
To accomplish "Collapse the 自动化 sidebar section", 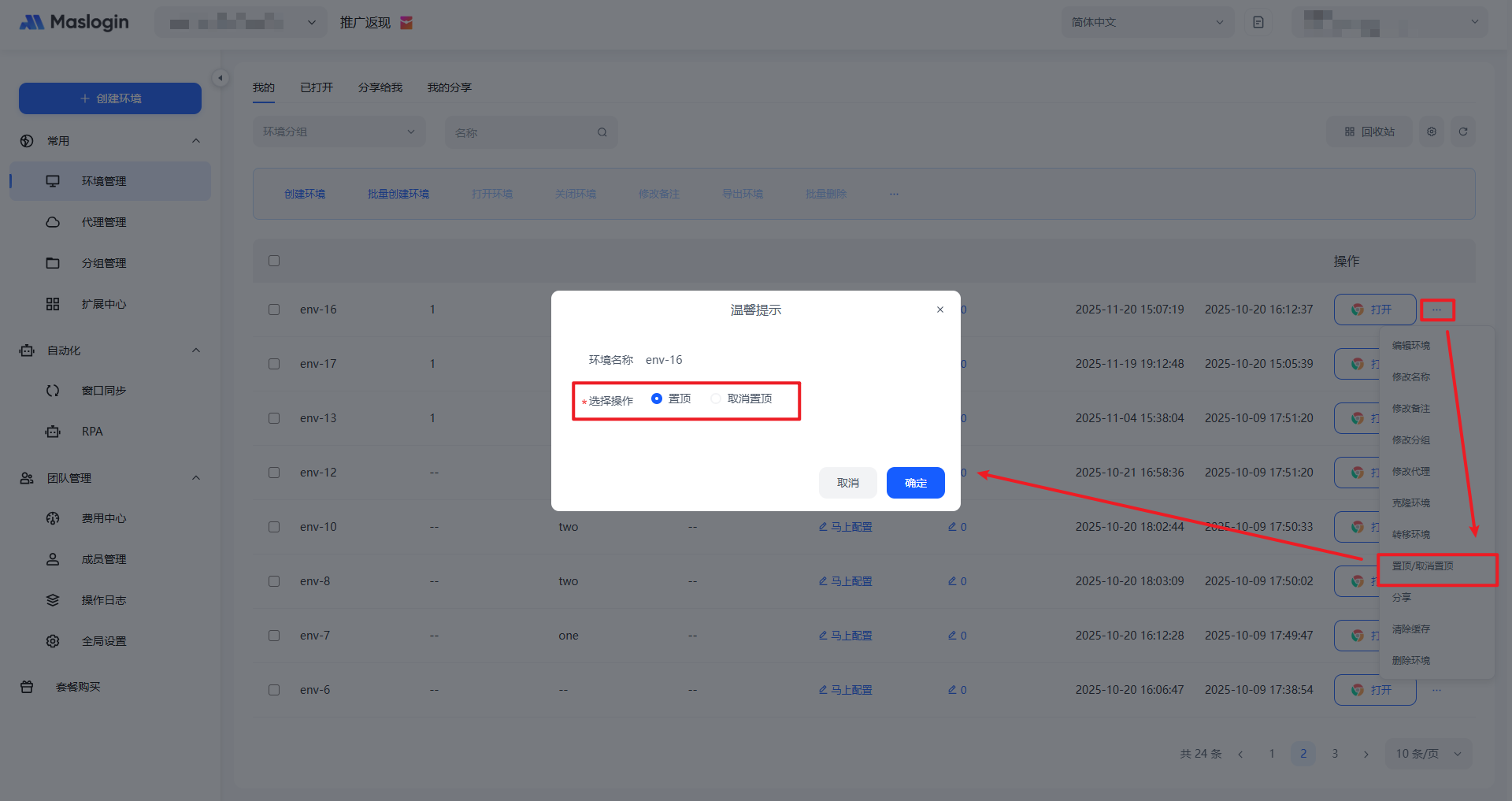I will coord(196,350).
